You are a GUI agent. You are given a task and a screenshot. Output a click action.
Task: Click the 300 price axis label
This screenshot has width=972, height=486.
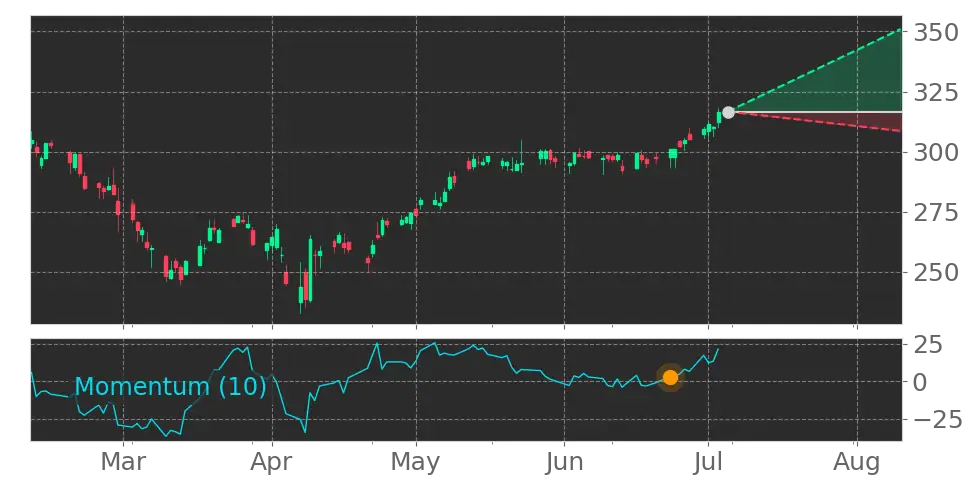pyautogui.click(x=936, y=152)
